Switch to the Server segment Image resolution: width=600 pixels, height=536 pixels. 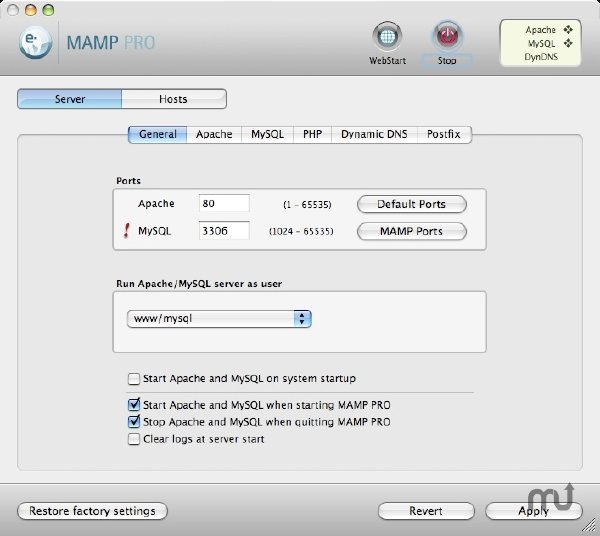(x=70, y=99)
